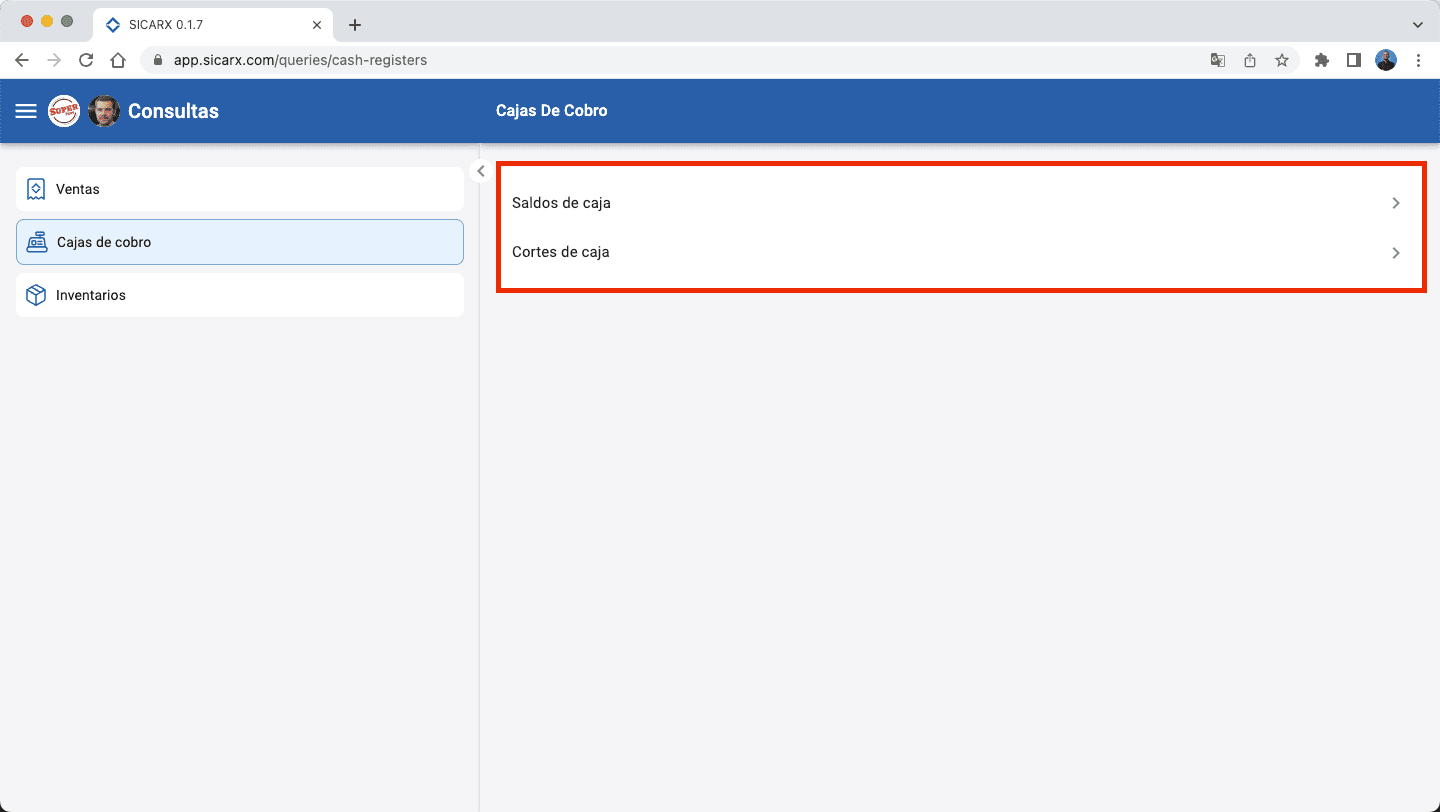Click the Inventarios box icon
The height and width of the screenshot is (812, 1440).
coord(36,295)
